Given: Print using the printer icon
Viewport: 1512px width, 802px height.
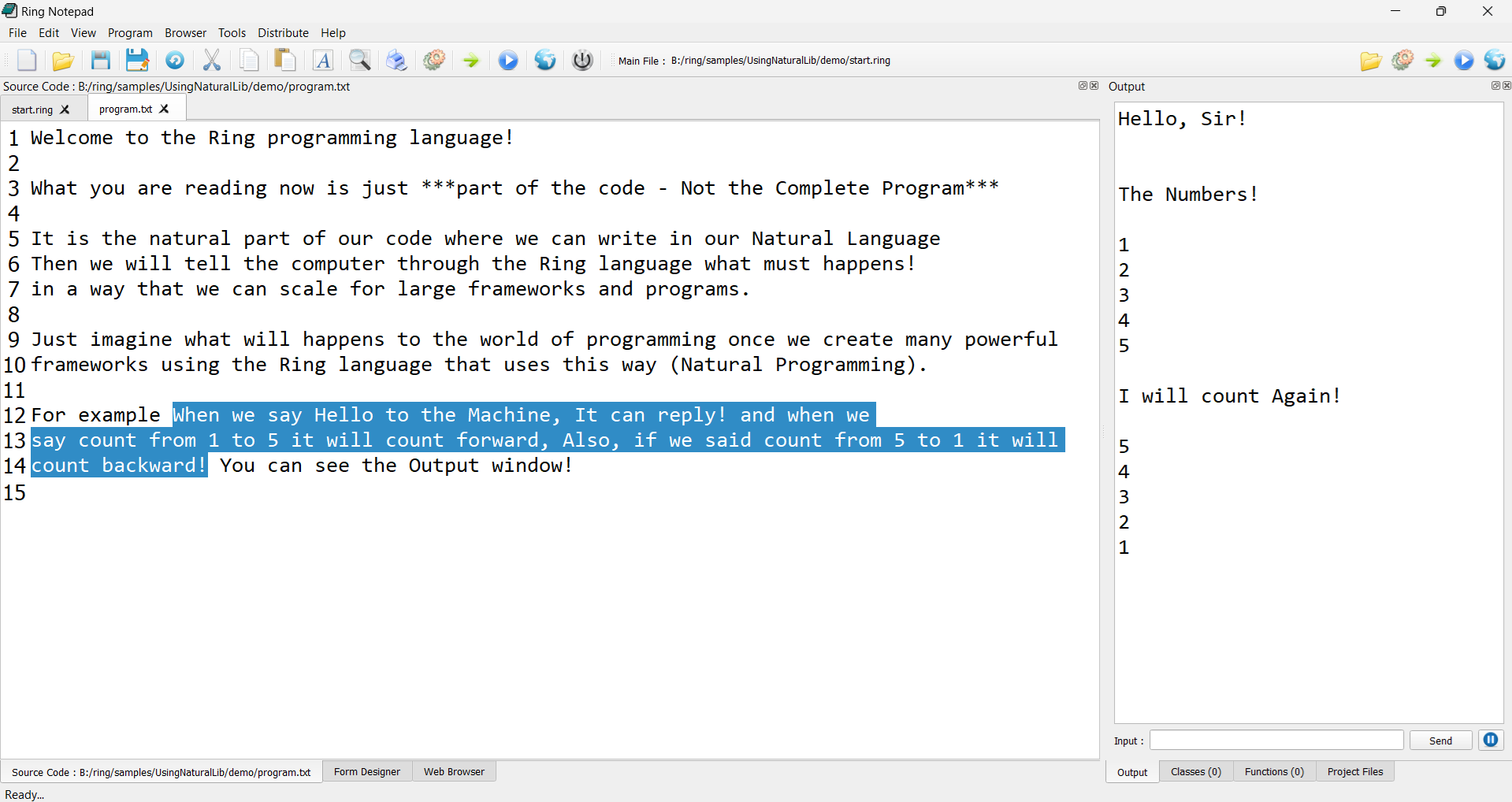Looking at the screenshot, I should (x=397, y=60).
